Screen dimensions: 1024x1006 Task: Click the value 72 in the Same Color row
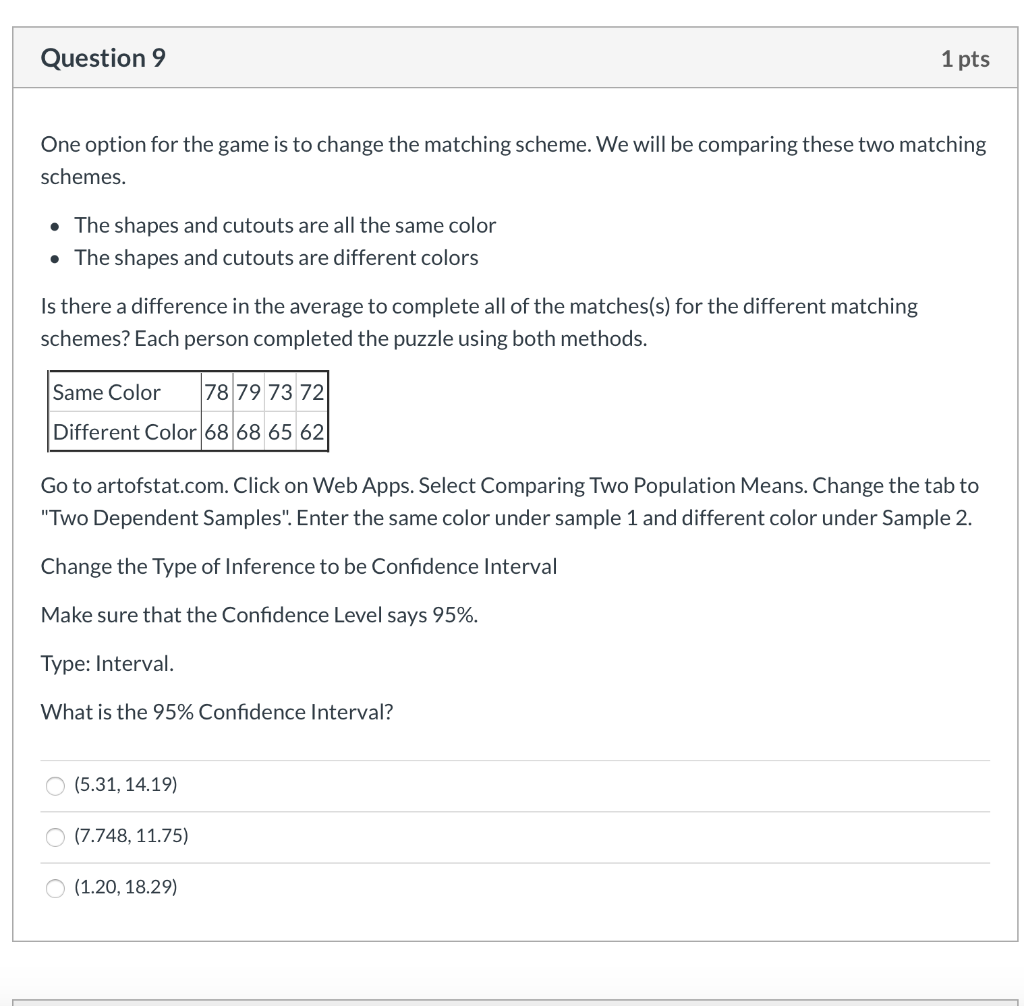pos(314,392)
